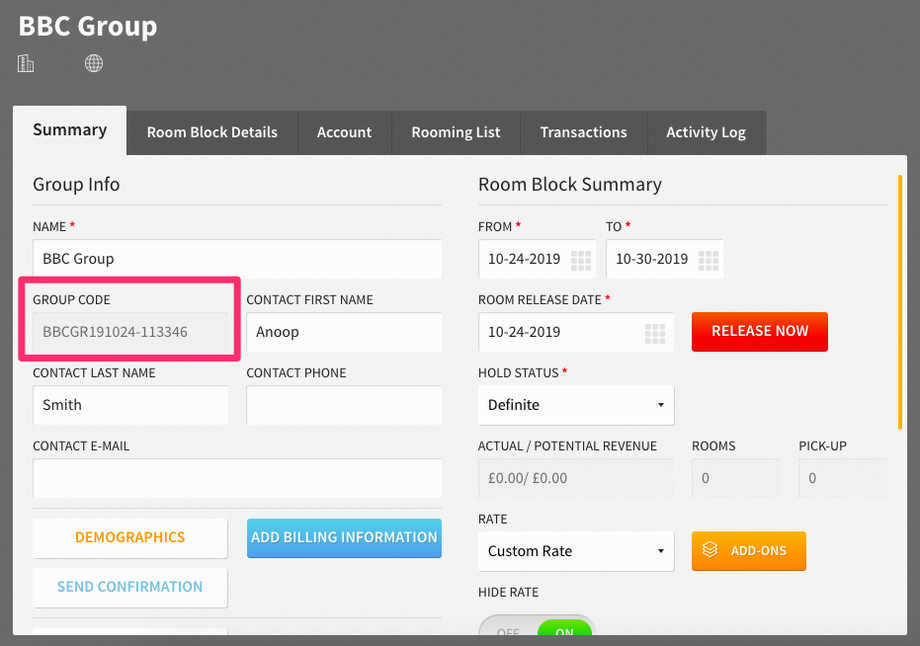Click the globe icon under the title

[94, 63]
